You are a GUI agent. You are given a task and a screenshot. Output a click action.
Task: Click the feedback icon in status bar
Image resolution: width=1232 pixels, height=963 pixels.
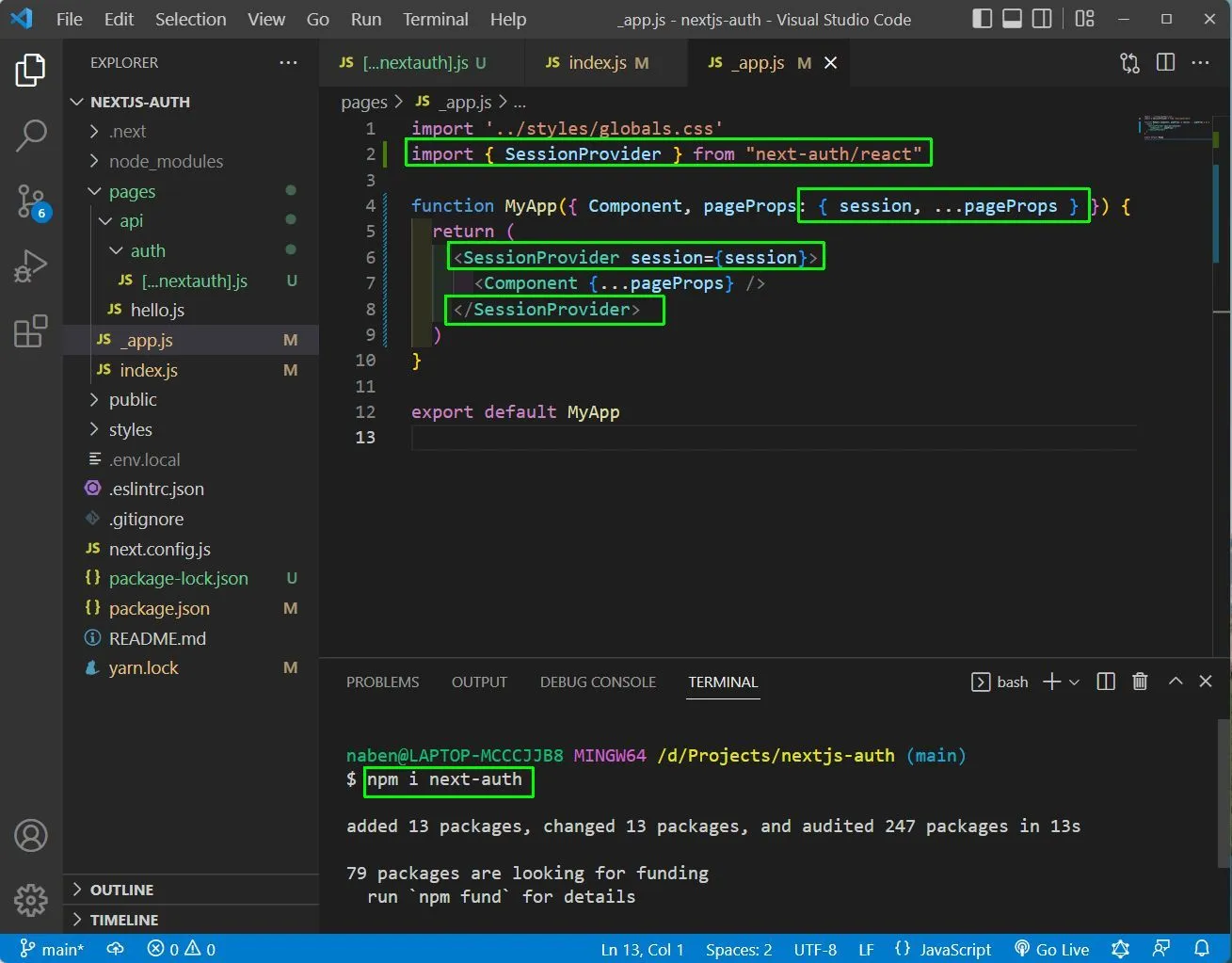point(1161,949)
